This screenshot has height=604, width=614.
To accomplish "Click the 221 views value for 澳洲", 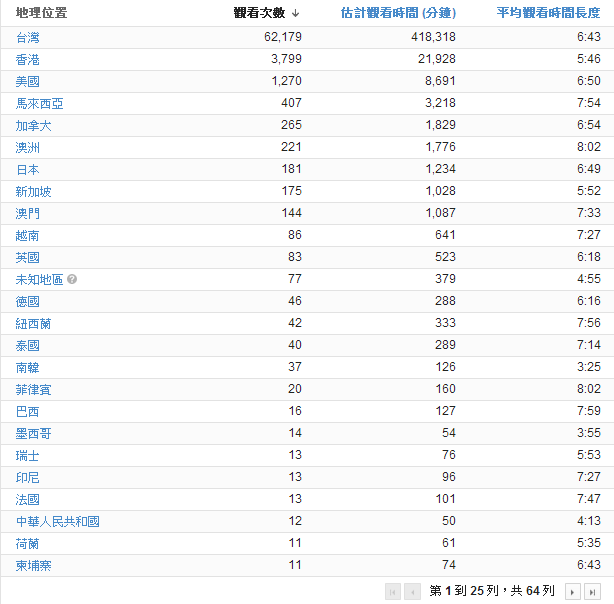I will [x=291, y=146].
